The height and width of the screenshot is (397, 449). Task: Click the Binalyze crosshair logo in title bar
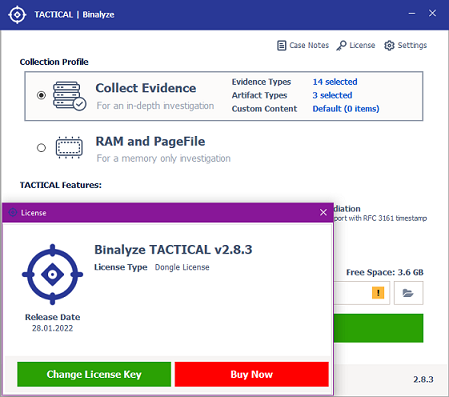click(17, 15)
